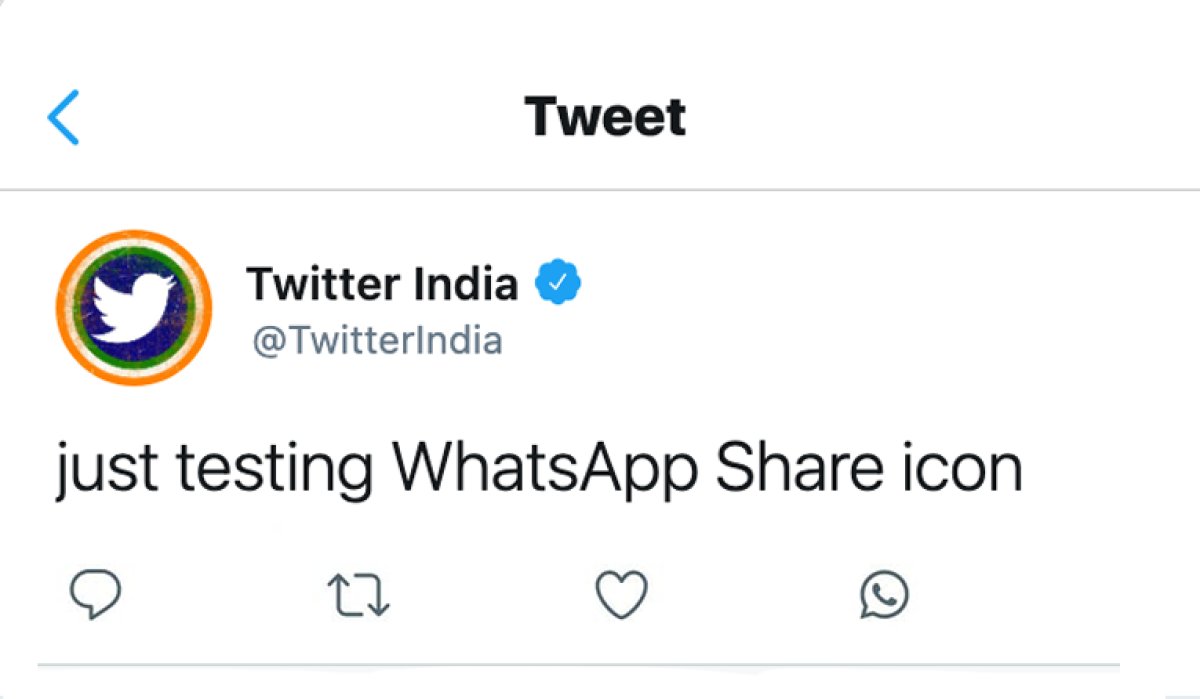Expand replies by clicking the comment icon
Viewport: 1200px width, 699px height.
pos(95,593)
